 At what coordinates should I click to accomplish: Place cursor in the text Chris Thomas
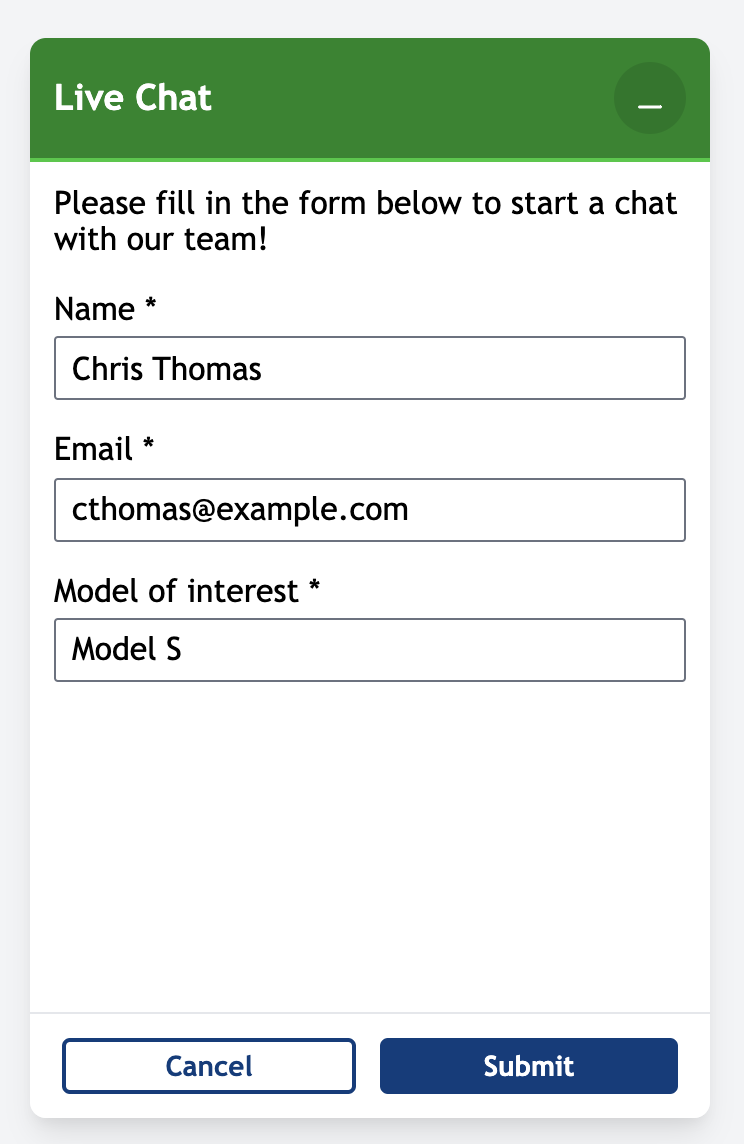(x=167, y=369)
